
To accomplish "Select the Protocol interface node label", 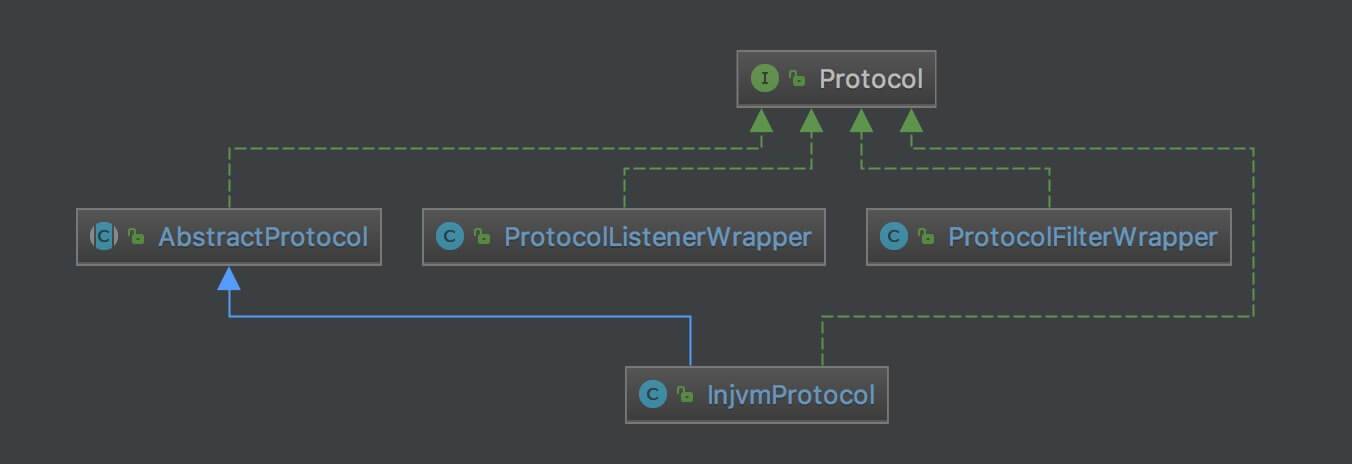I will (x=870, y=79).
